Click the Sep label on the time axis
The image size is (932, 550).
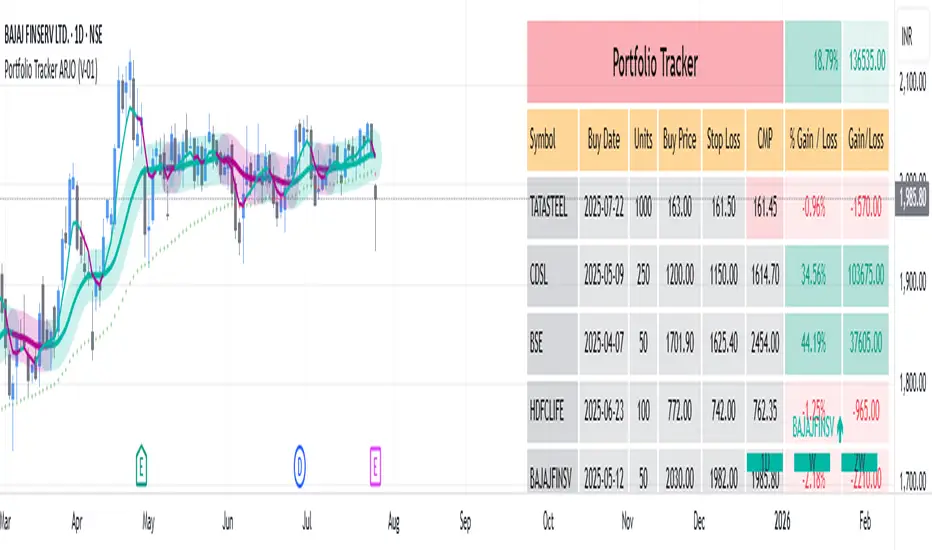[x=465, y=522]
